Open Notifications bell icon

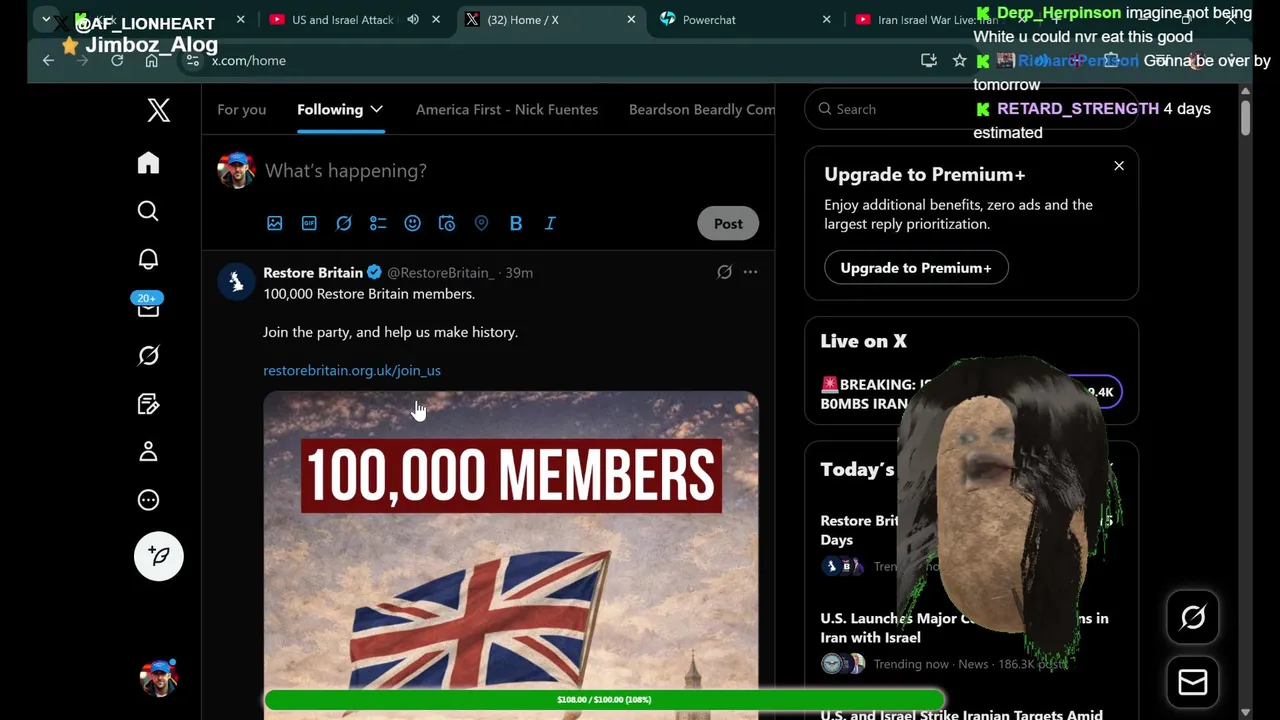[148, 259]
